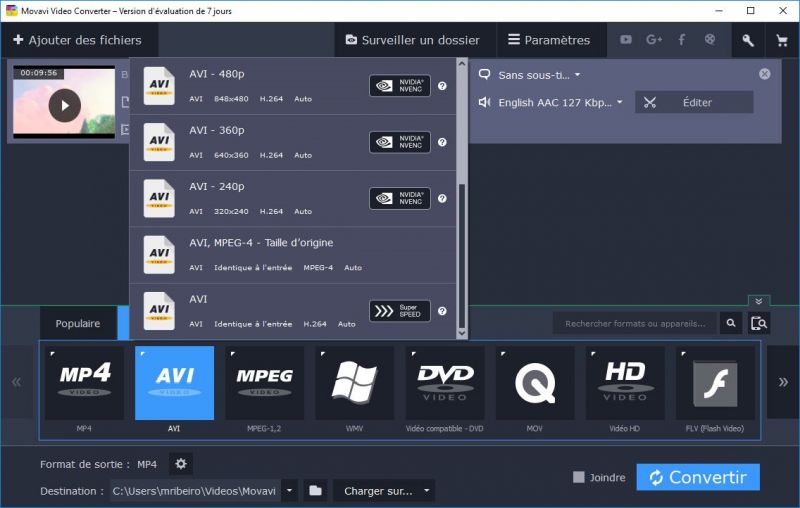Open the shopping cart icon
Screen dimensions: 800x508
coord(781,40)
